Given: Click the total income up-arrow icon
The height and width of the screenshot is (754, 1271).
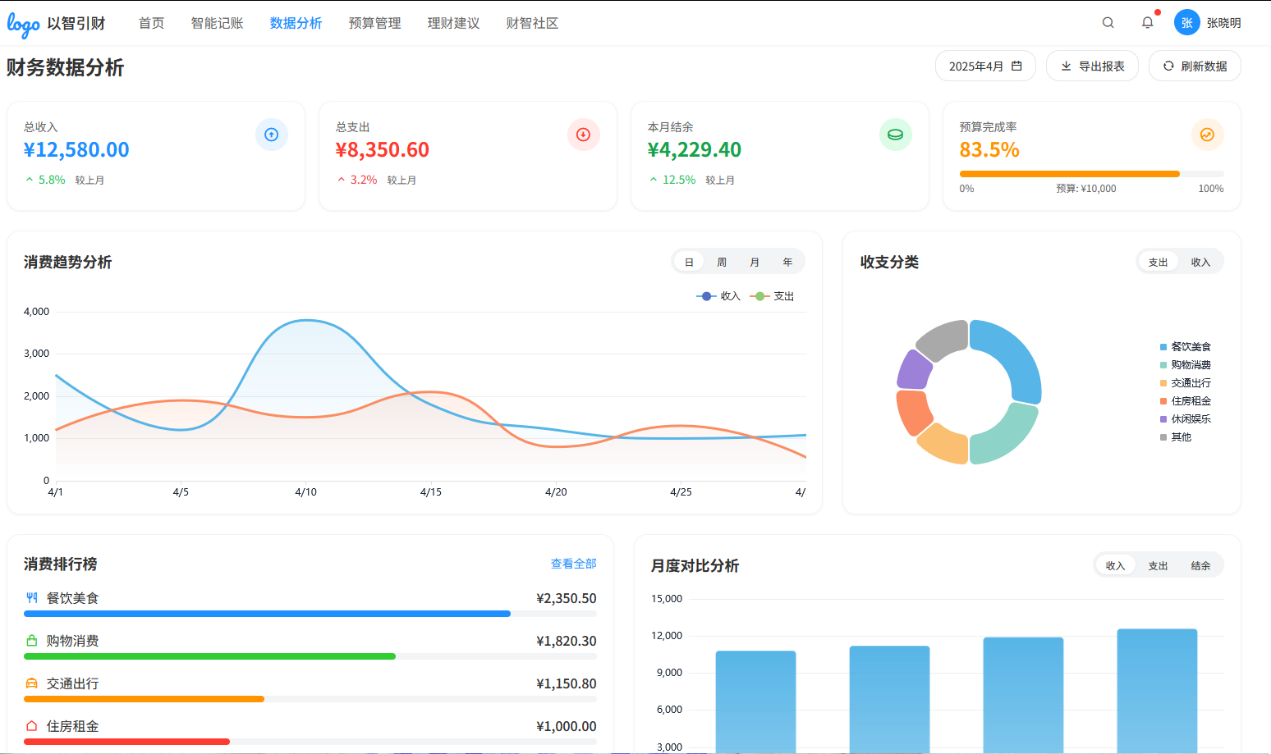Looking at the screenshot, I should coord(272,134).
